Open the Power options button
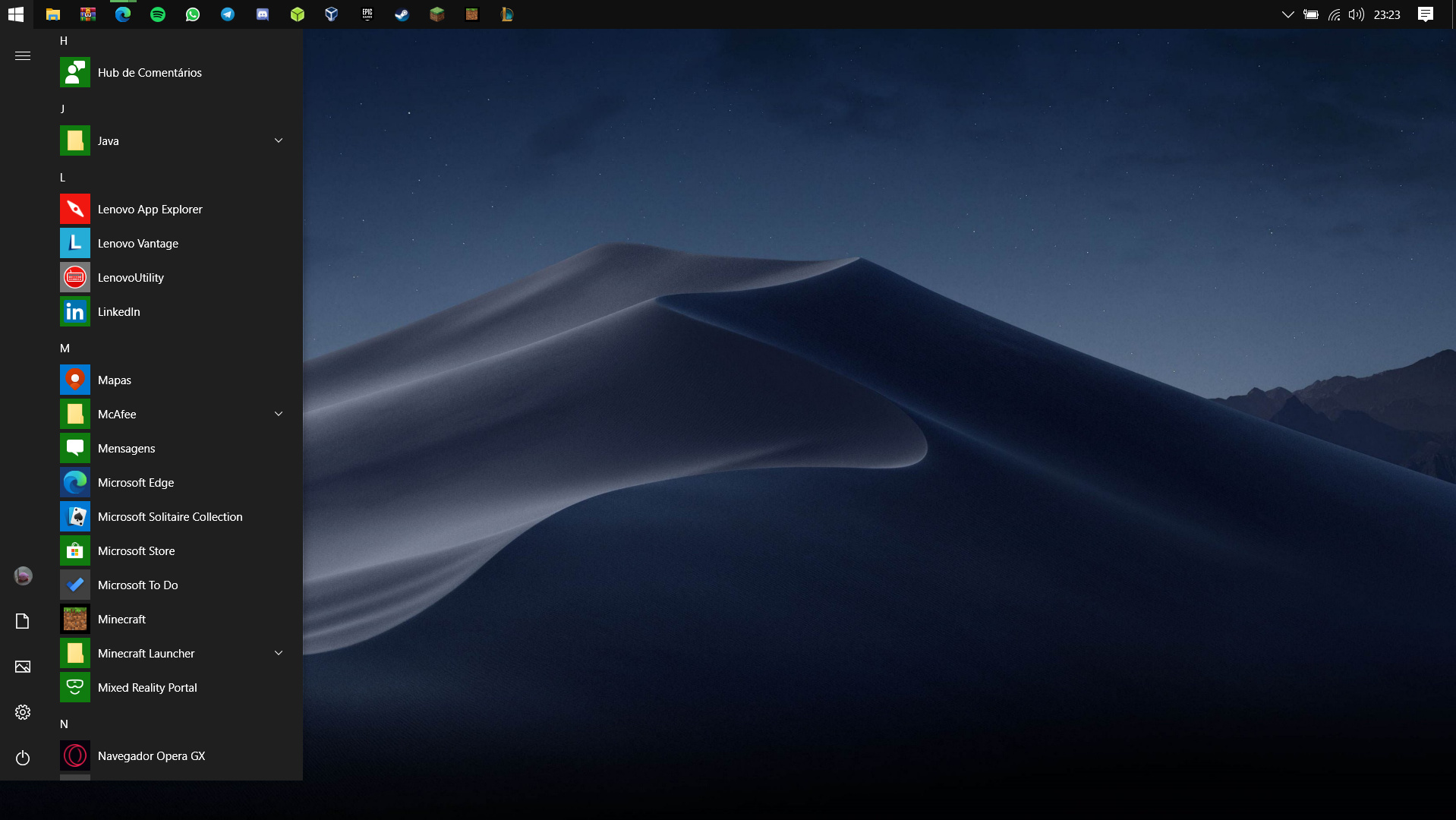The height and width of the screenshot is (820, 1456). pos(23,758)
